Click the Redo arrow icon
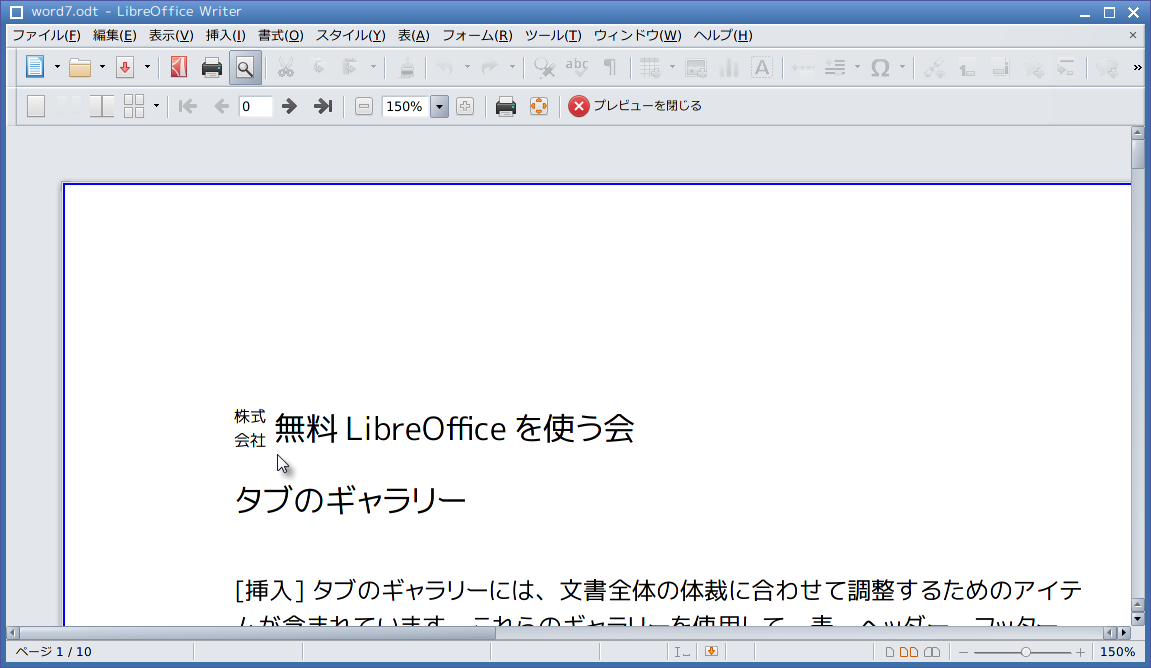Screen dimensions: 1151x668 click(490, 68)
